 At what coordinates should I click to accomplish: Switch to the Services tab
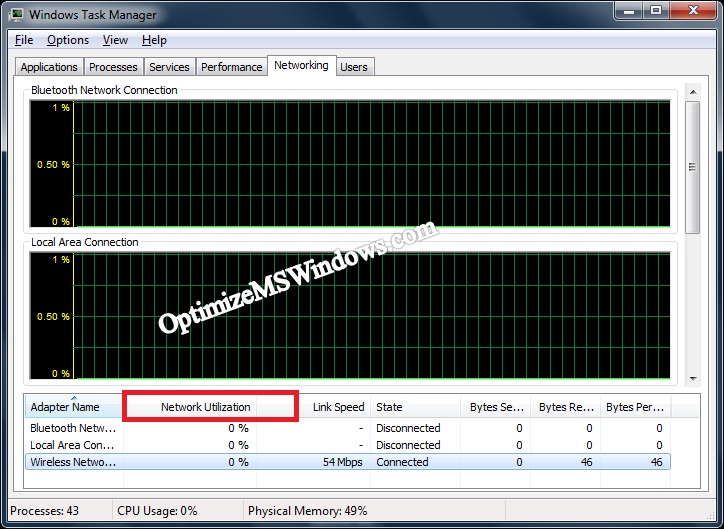pyautogui.click(x=169, y=67)
